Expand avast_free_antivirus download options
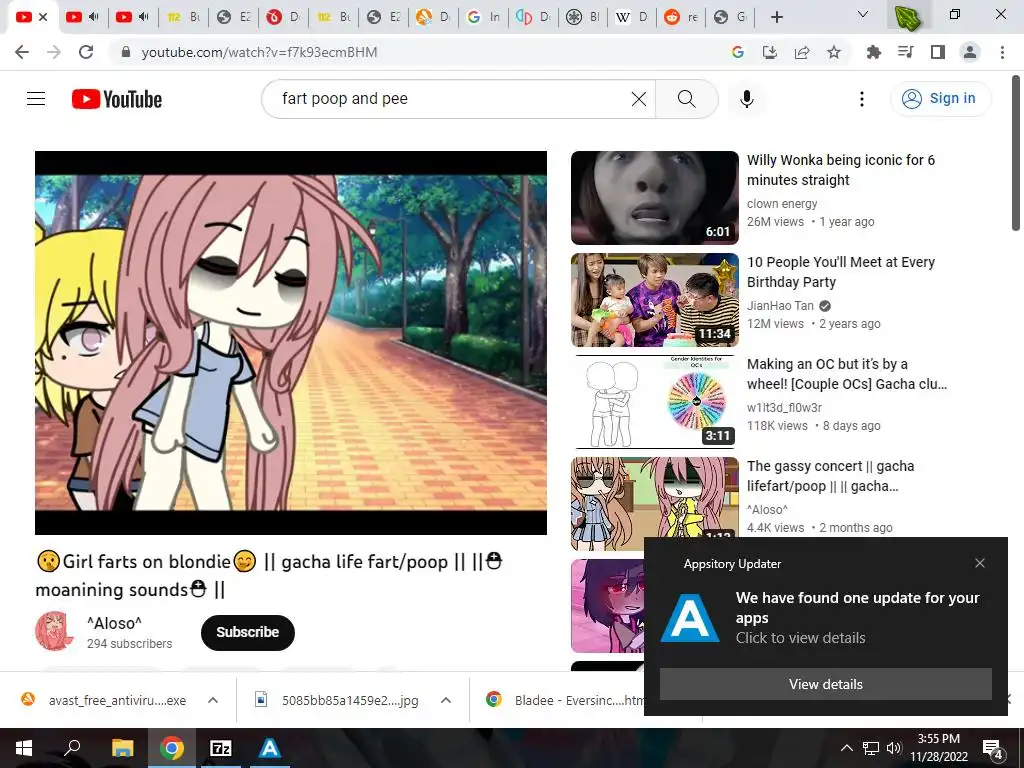1024x768 pixels. tap(213, 700)
